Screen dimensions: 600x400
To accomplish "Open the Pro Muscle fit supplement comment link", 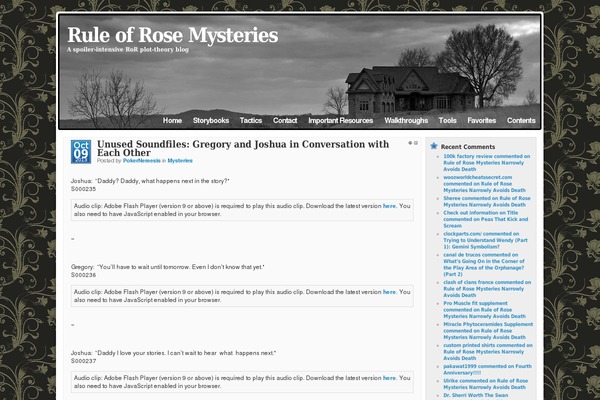I will pos(484,310).
